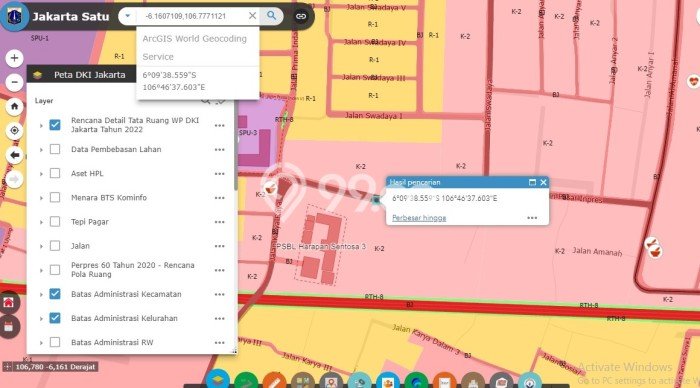This screenshot has height=388, width=700.
Task: Open the blue layer list widget
Action: point(218,380)
